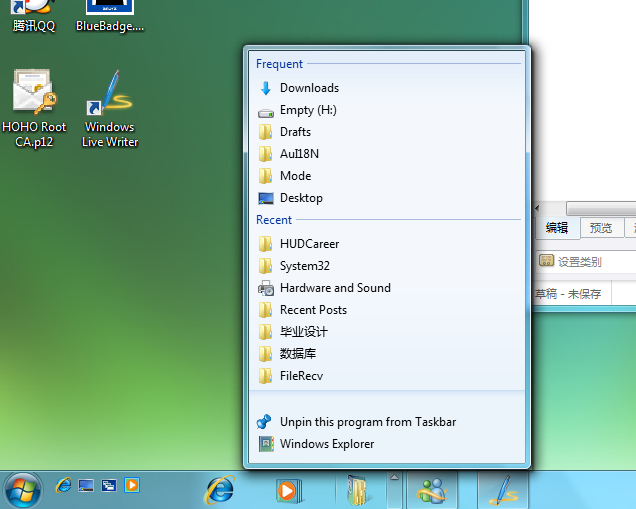Click the pushpin icon beside Unpin
The image size is (636, 509).
(264, 422)
